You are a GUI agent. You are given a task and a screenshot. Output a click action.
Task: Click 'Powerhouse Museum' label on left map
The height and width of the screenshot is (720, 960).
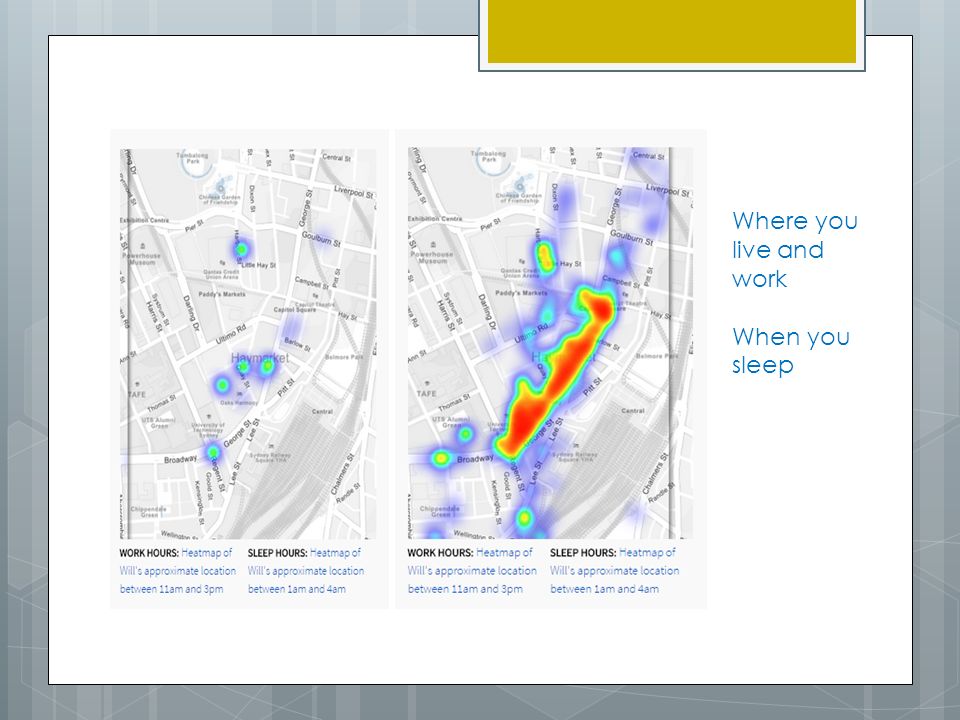click(142, 259)
